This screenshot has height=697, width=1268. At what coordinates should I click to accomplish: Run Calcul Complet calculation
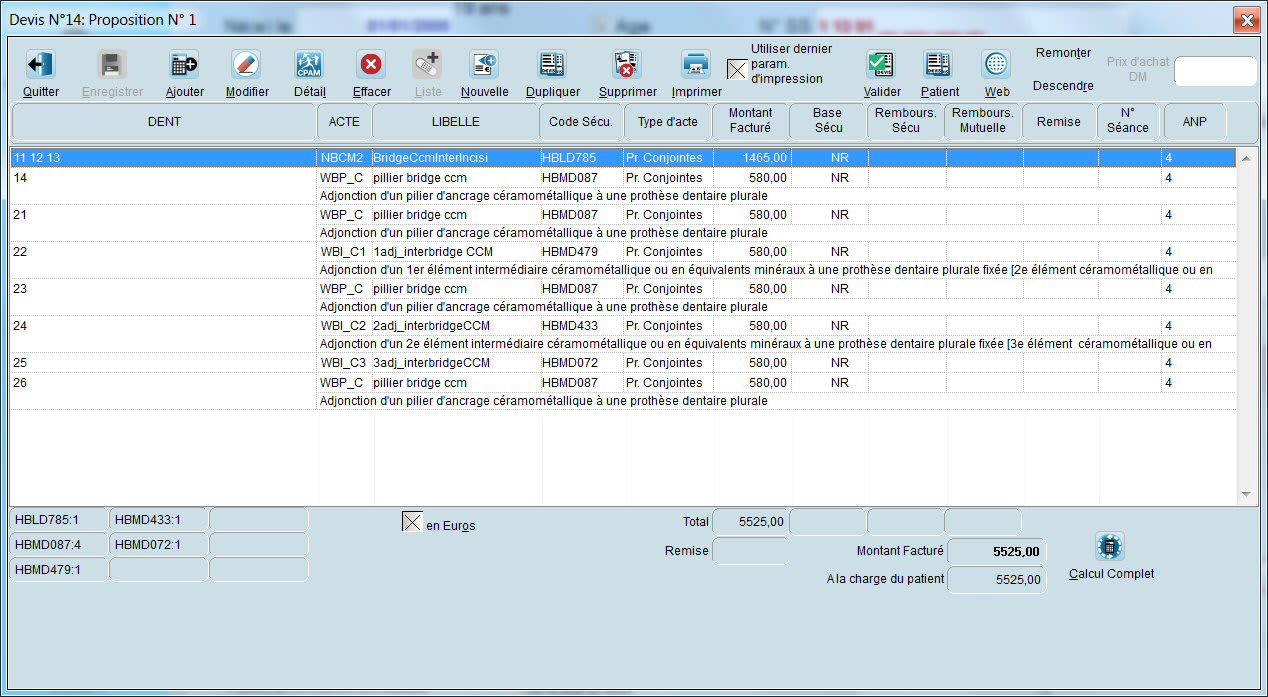pos(1110,547)
